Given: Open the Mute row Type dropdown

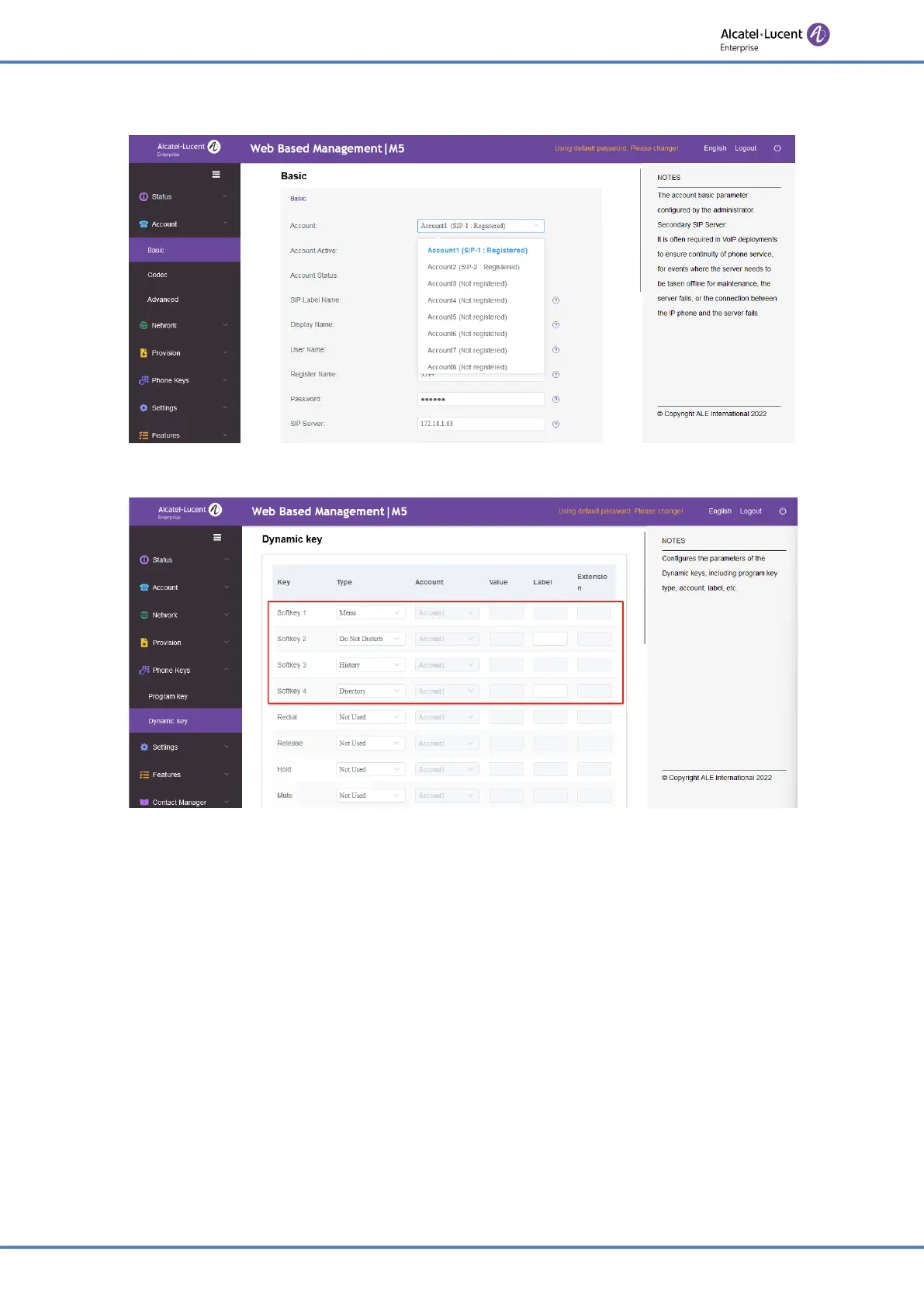Looking at the screenshot, I should (371, 796).
